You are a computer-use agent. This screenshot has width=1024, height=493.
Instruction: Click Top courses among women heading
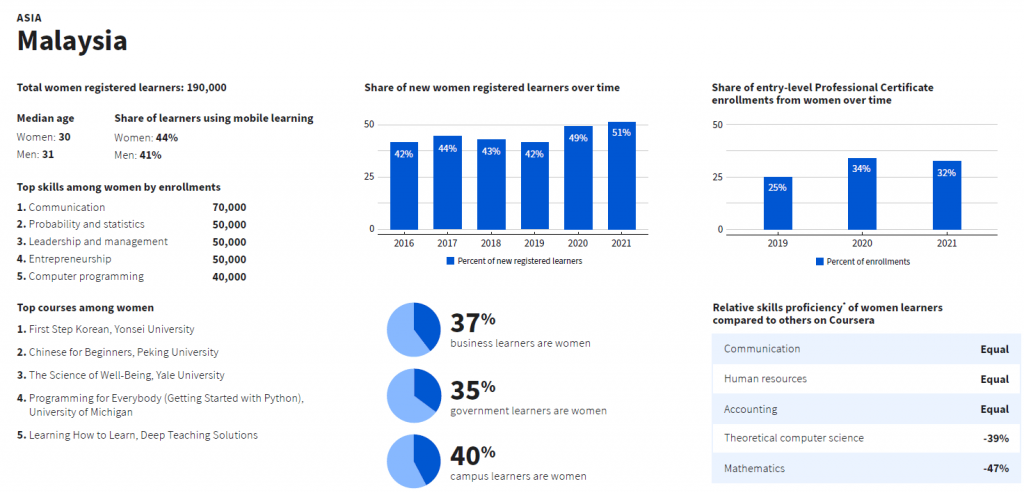click(86, 308)
